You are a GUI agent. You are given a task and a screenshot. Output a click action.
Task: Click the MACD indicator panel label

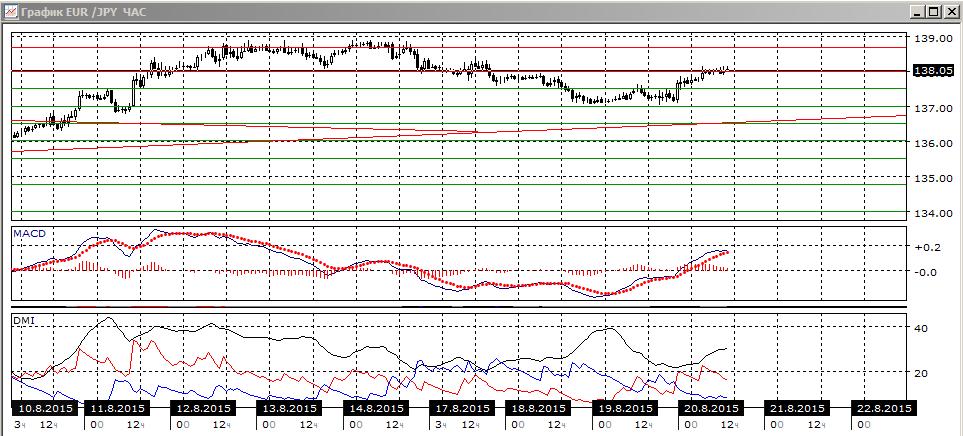28,233
